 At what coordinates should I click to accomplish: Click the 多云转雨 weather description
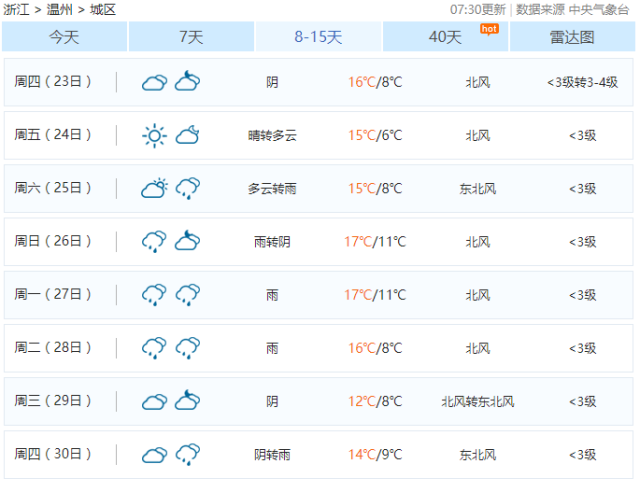pos(272,189)
